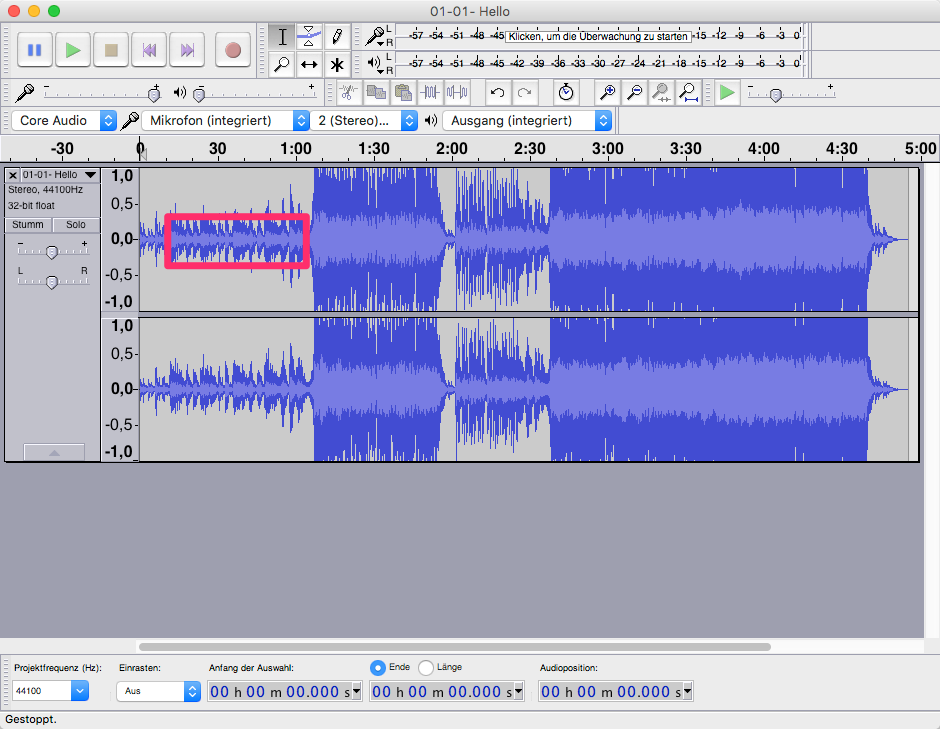This screenshot has width=940, height=729.
Task: Start recording with the Record button
Action: [x=233, y=50]
